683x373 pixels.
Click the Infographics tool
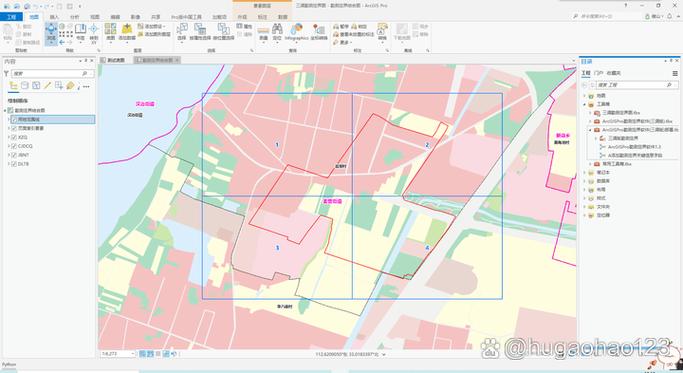[297, 33]
